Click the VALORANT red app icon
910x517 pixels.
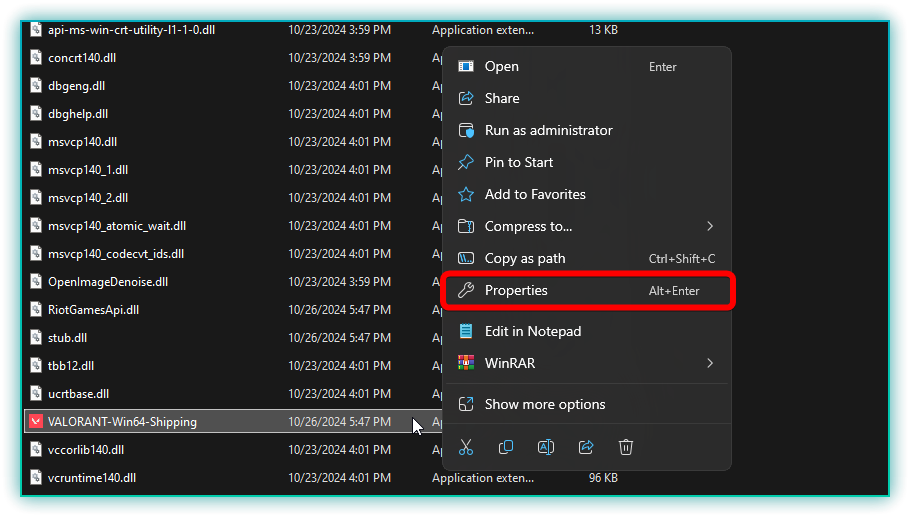36,421
